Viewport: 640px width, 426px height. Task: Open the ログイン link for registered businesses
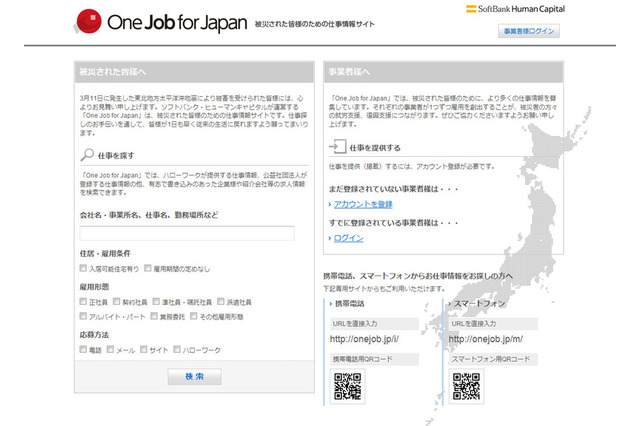coord(348,238)
